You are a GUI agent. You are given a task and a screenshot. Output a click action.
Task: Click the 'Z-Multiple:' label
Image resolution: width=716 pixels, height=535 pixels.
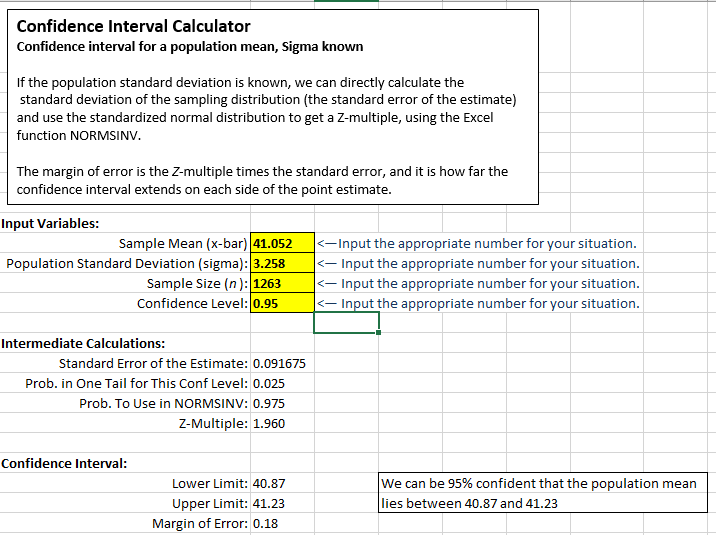click(x=213, y=424)
